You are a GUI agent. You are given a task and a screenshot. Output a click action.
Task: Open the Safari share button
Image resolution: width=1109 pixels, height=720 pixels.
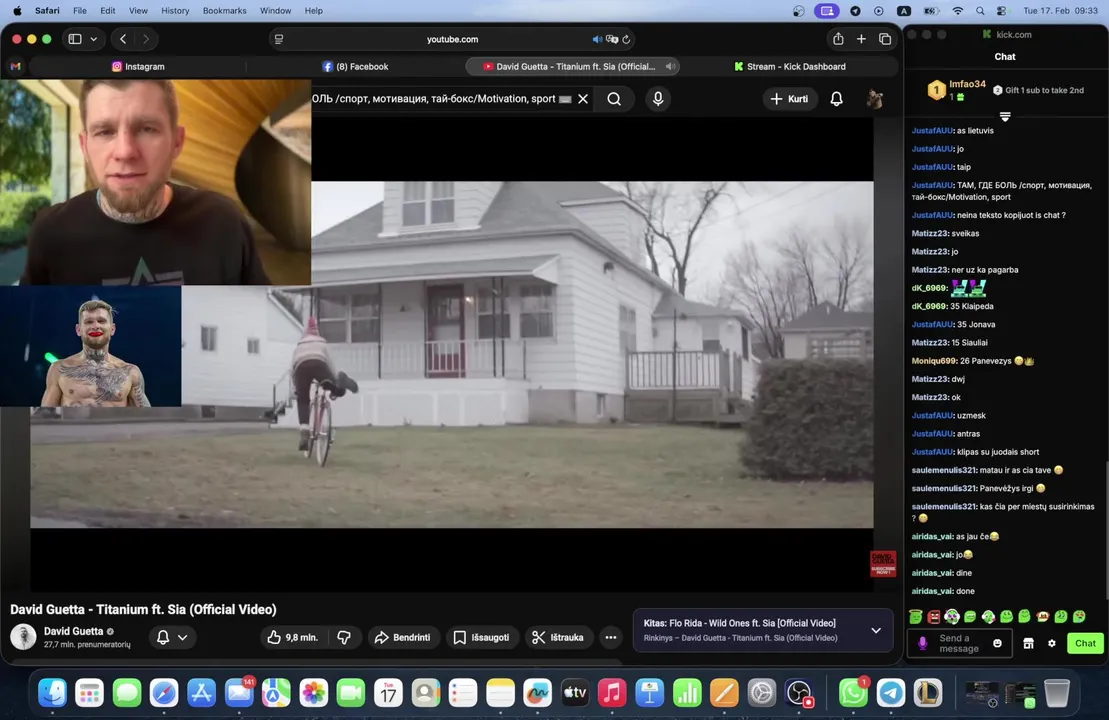(838, 39)
